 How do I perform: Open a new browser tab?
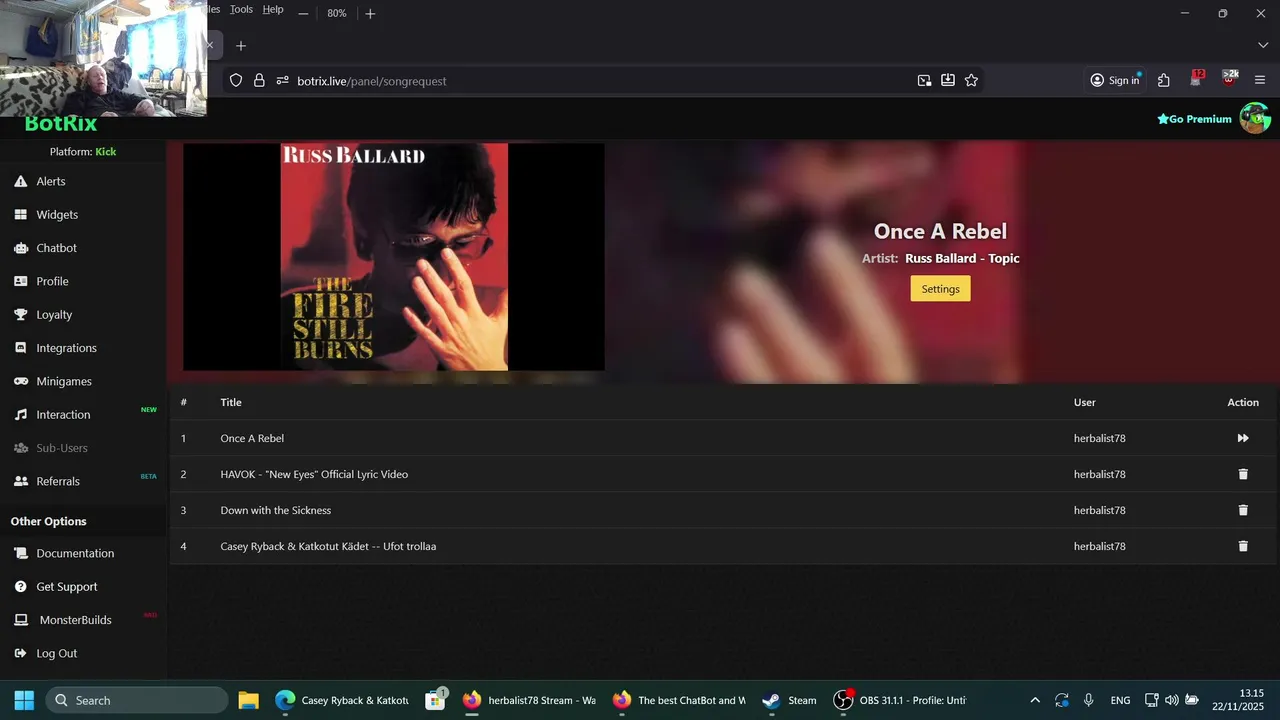pyautogui.click(x=241, y=46)
